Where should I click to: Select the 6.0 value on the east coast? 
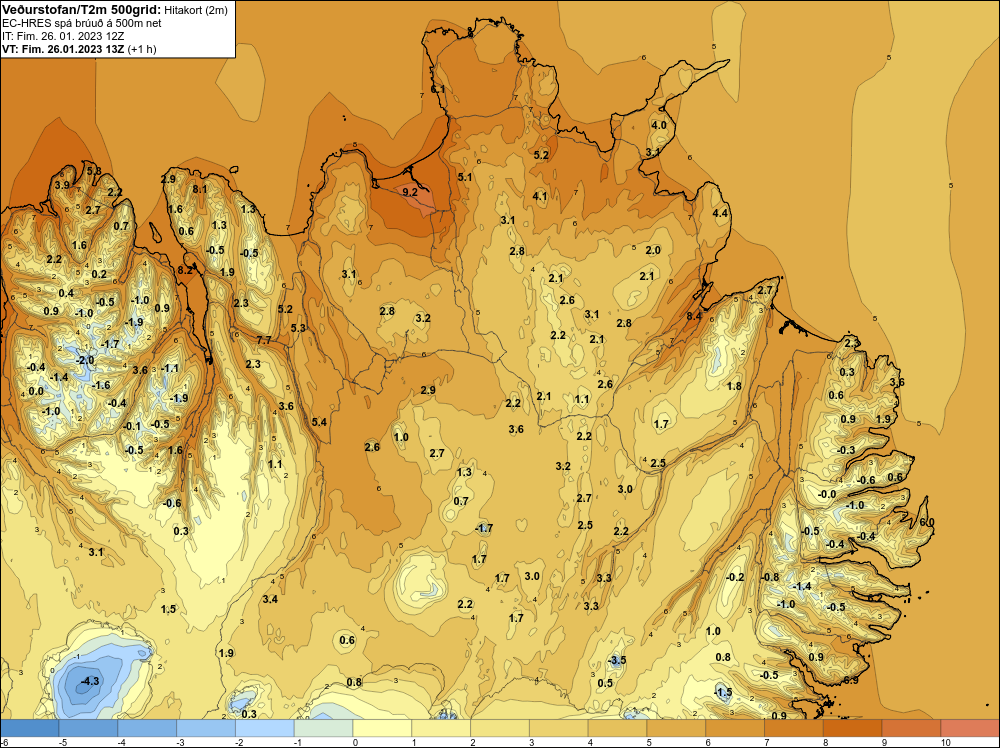(x=927, y=522)
